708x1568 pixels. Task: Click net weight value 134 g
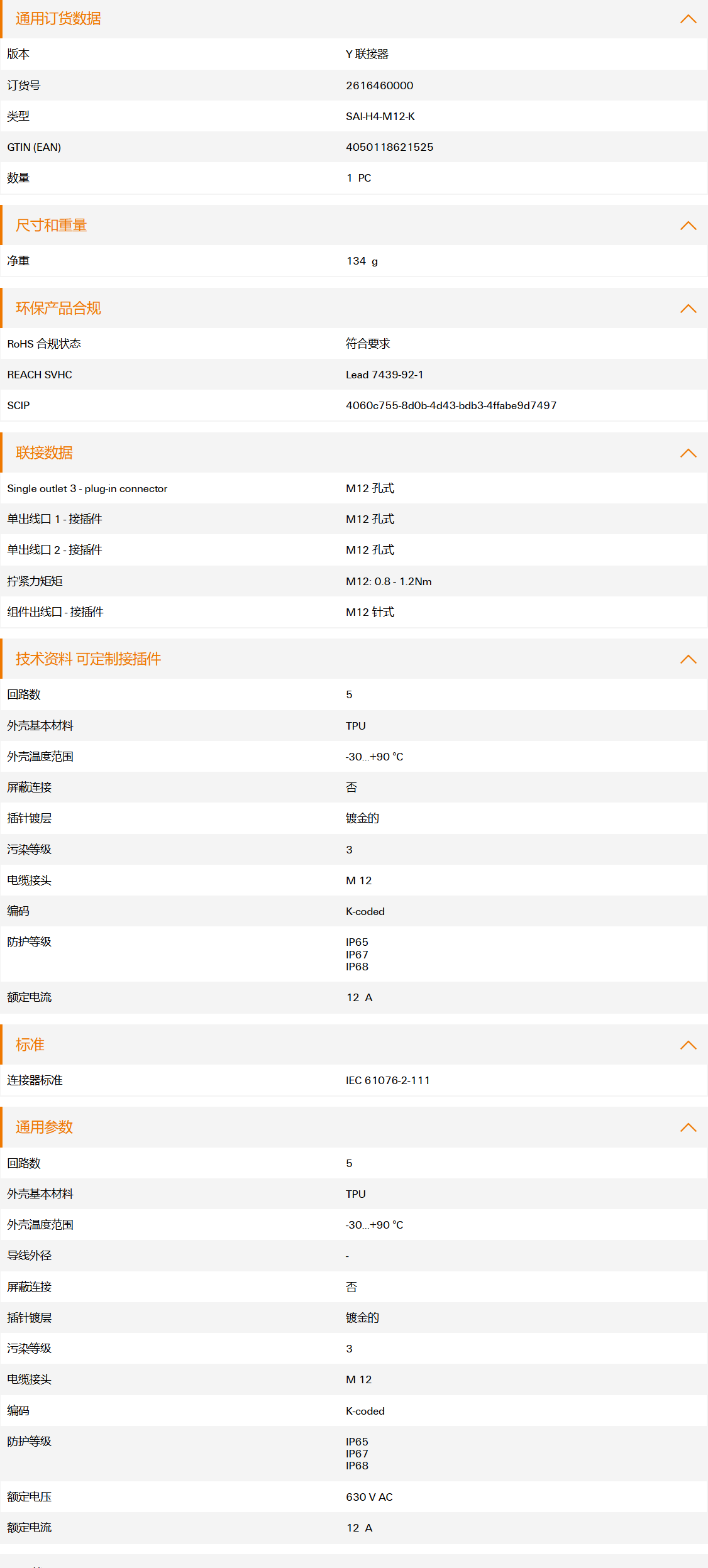tap(362, 261)
